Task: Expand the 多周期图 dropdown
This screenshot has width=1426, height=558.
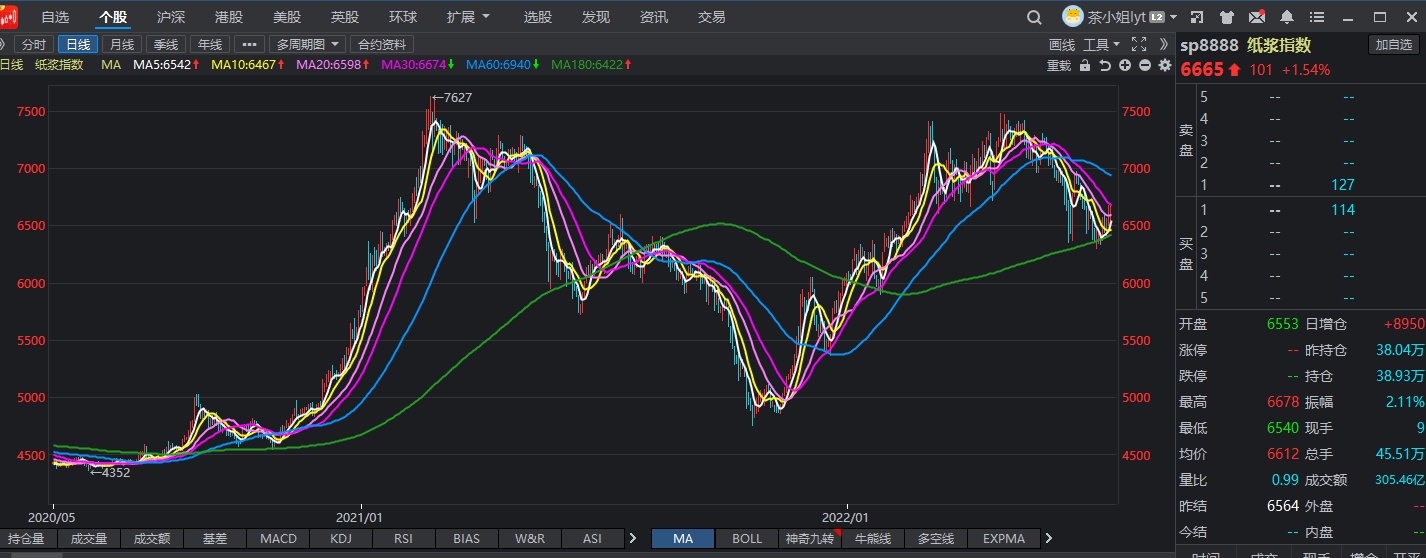Action: pos(308,44)
